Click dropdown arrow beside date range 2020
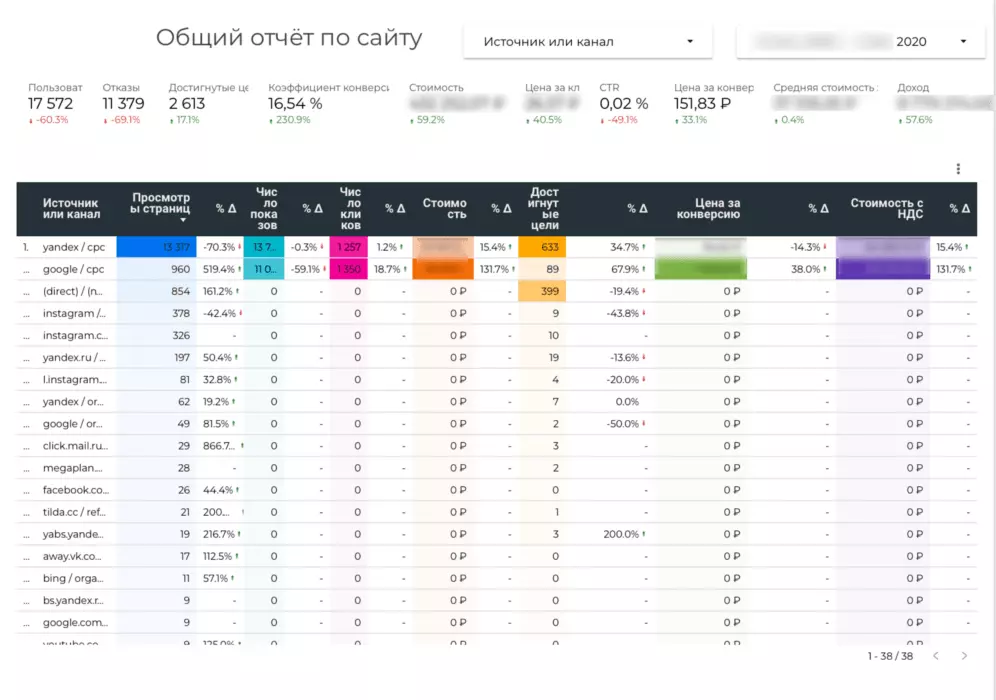 pyautogui.click(x=963, y=42)
